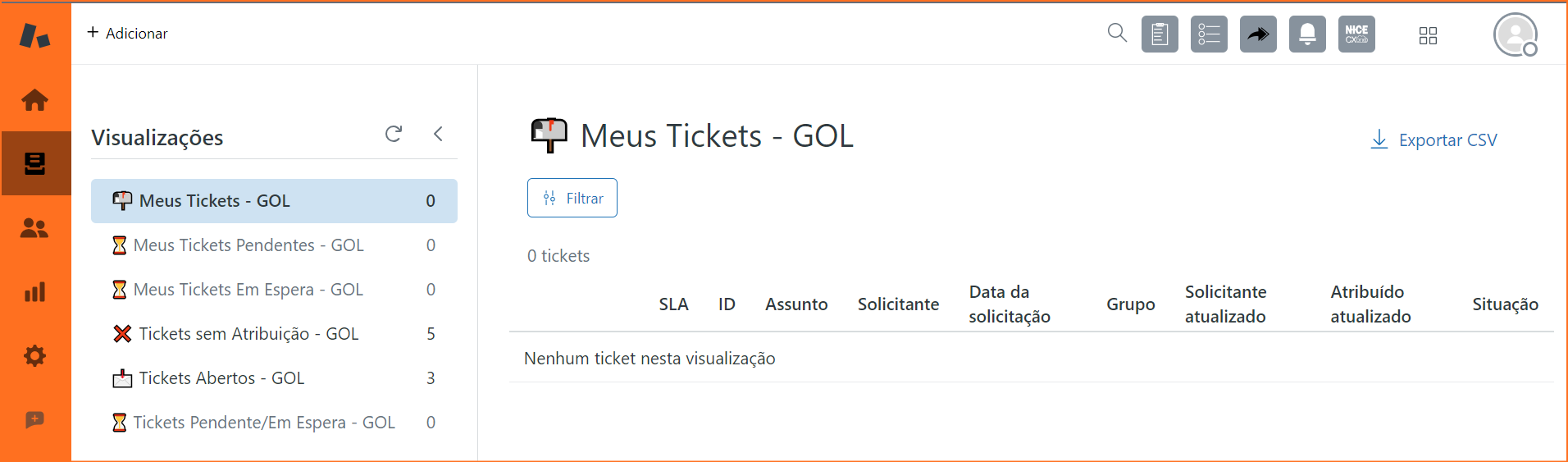Click the forward arrow app icon
The width and height of the screenshot is (1568, 462).
click(x=1258, y=34)
